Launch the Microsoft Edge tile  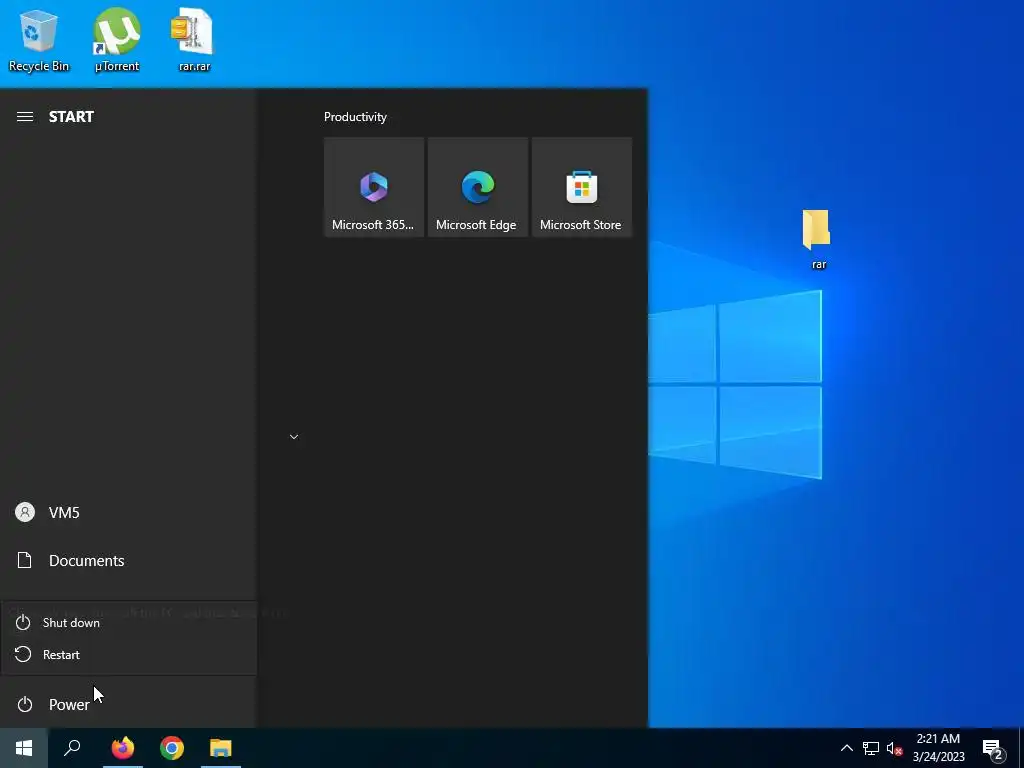(x=477, y=187)
